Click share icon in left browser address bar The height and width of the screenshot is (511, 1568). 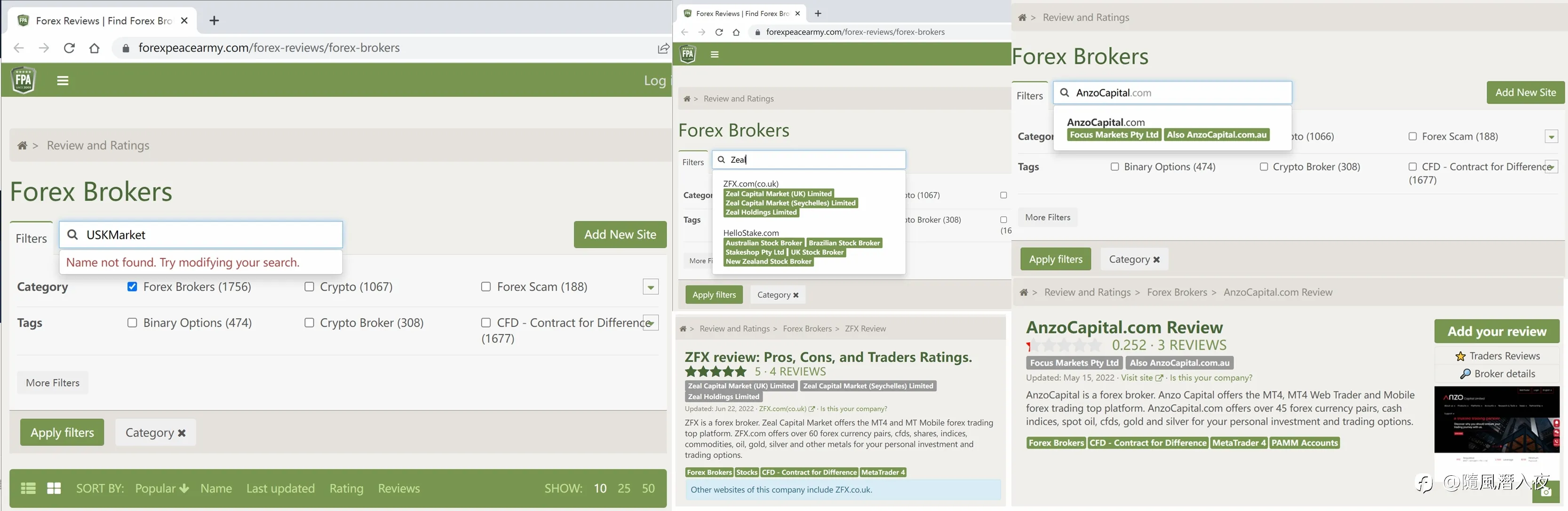pos(663,48)
